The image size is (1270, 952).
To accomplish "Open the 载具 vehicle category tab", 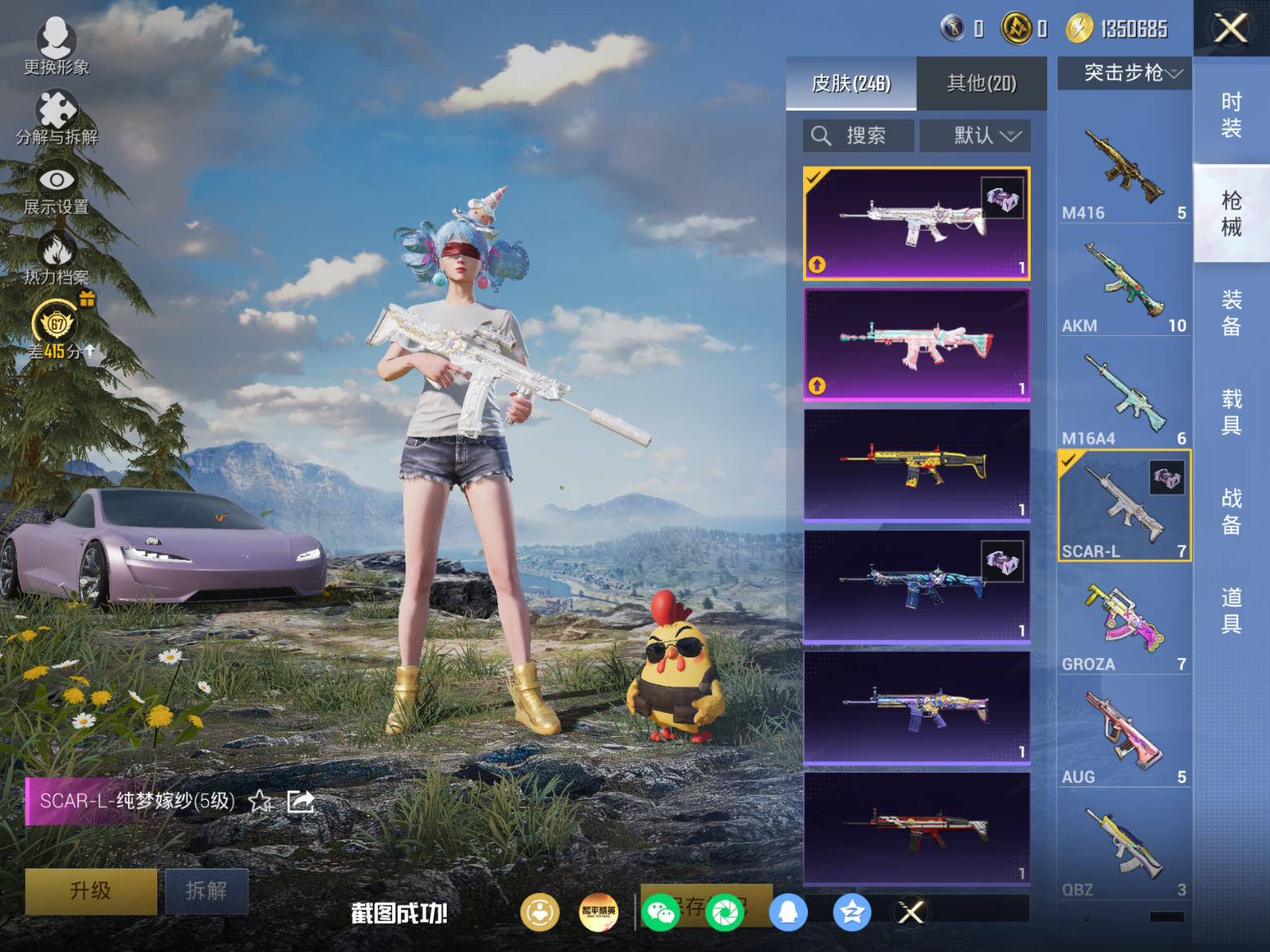I will point(1231,412).
